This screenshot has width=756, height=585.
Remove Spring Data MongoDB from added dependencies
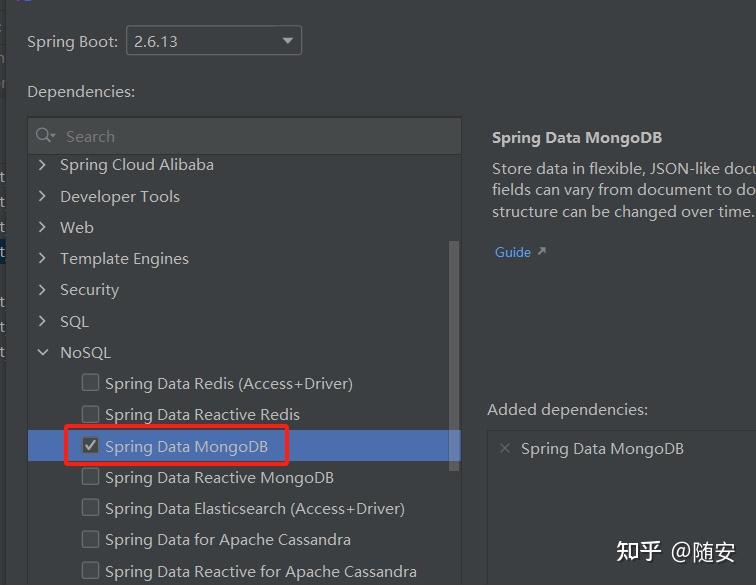tap(504, 449)
